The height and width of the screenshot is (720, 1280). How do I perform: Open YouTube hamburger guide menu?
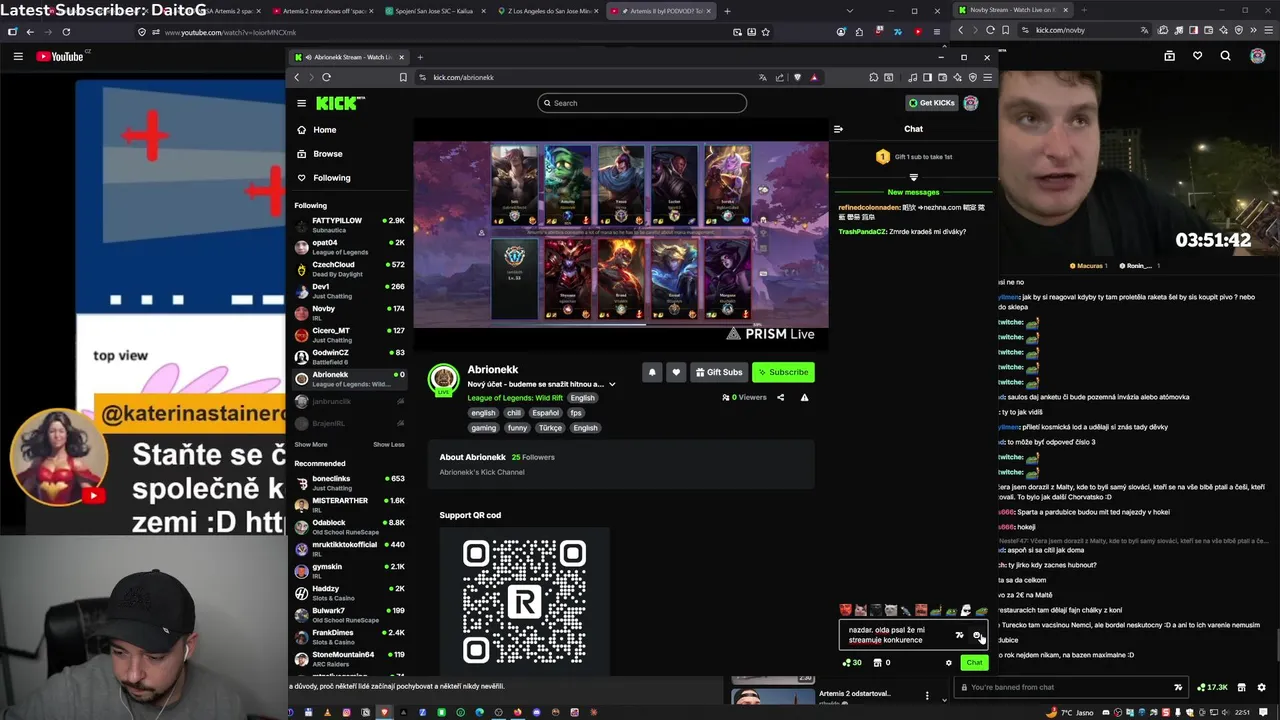click(18, 56)
